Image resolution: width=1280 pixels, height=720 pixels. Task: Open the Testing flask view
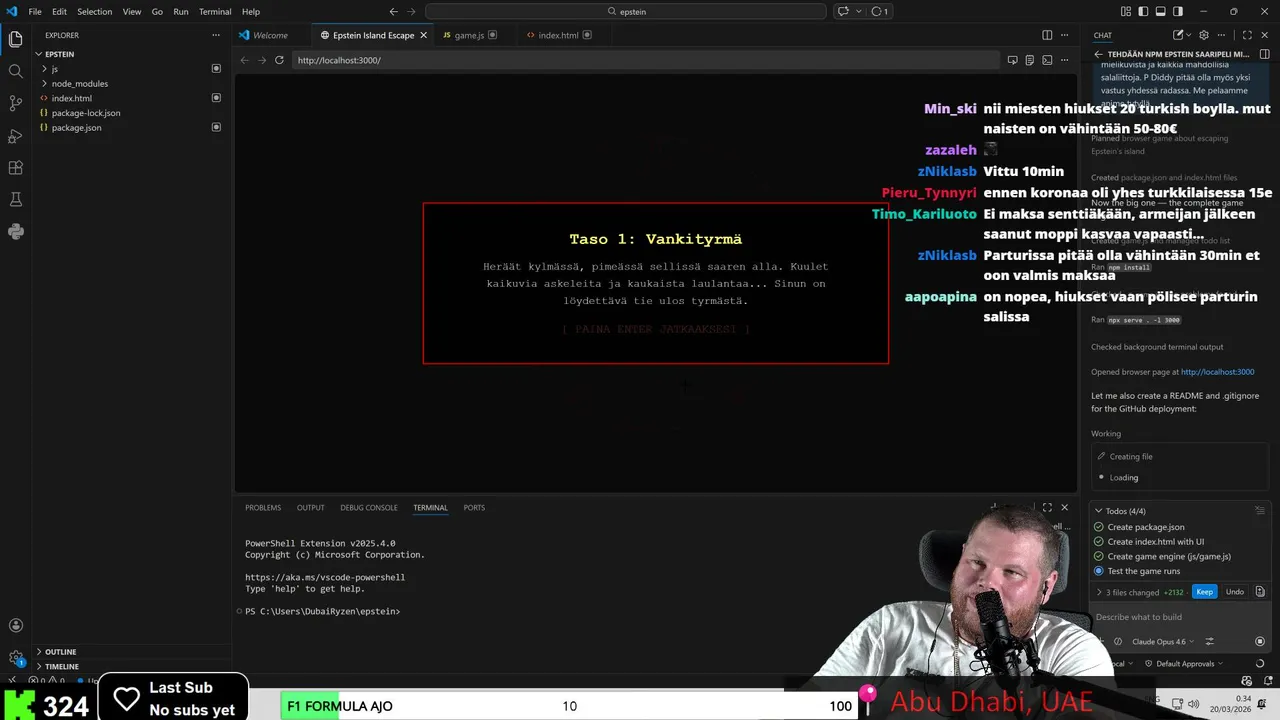click(x=15, y=199)
